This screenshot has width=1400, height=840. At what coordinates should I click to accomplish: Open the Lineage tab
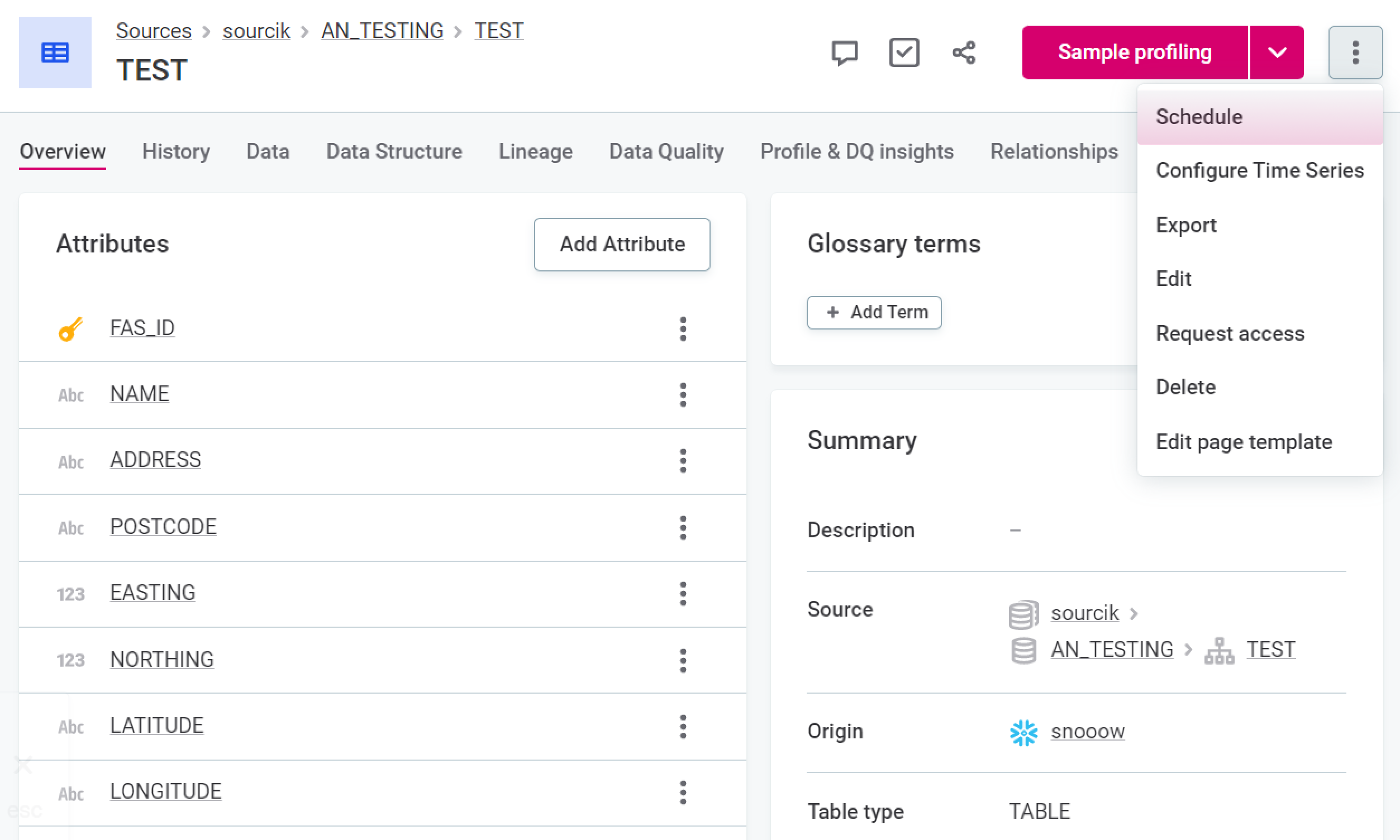click(x=535, y=151)
